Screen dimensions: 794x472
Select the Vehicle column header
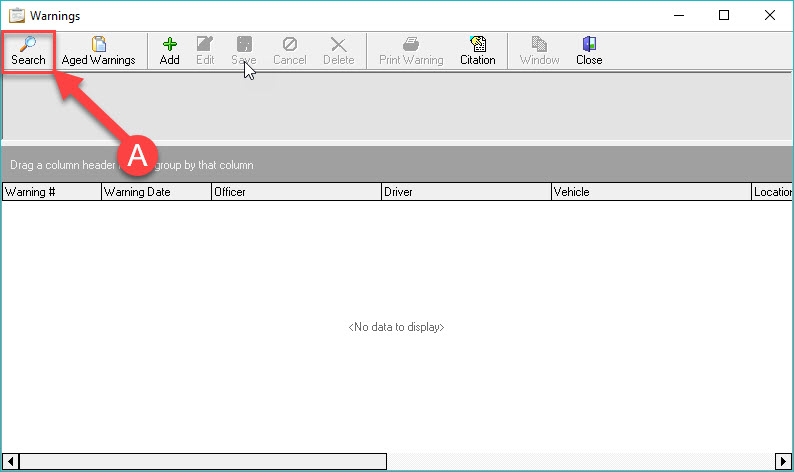(650, 192)
